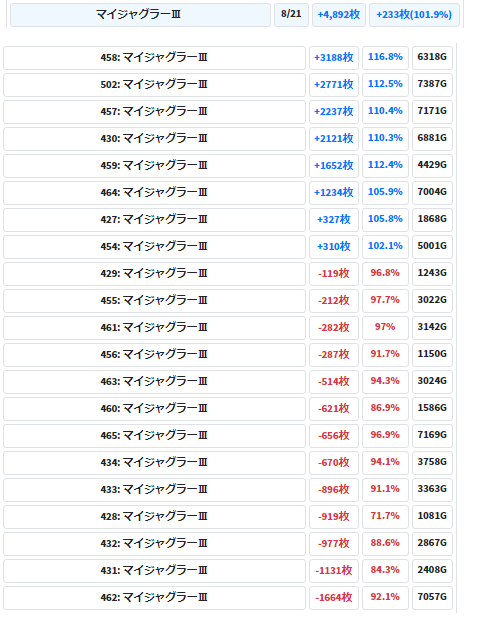The height and width of the screenshot is (627, 477).
Task: Click the 7169G game count cell
Action: [x=432, y=435]
